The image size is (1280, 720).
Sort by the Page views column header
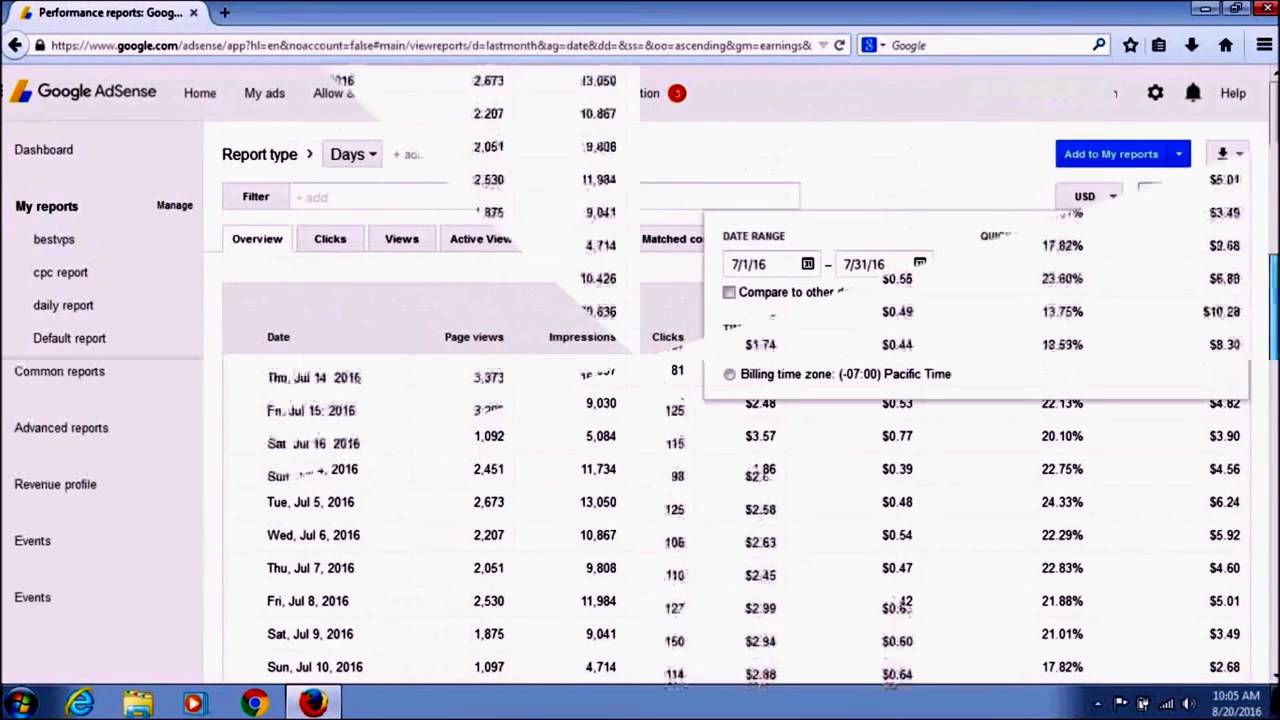pos(473,337)
